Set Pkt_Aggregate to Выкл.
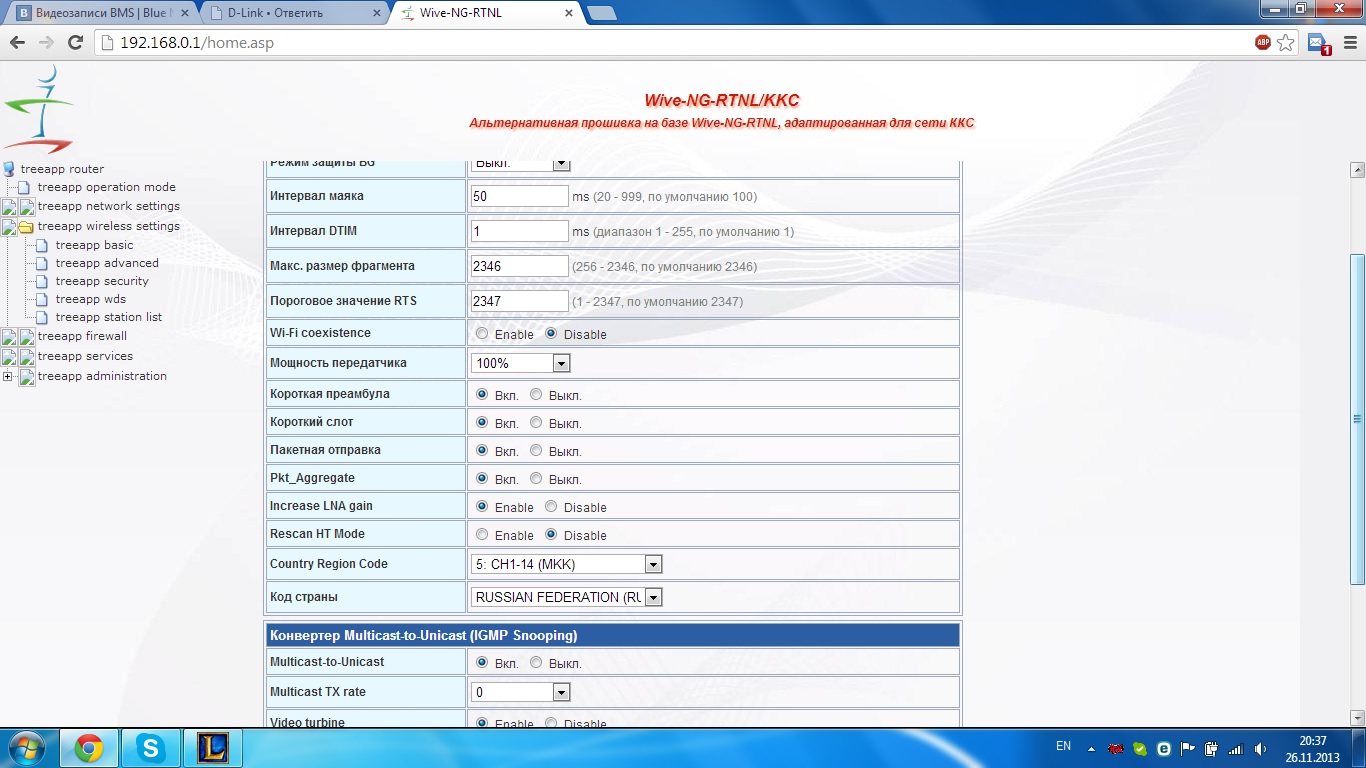 537,479
